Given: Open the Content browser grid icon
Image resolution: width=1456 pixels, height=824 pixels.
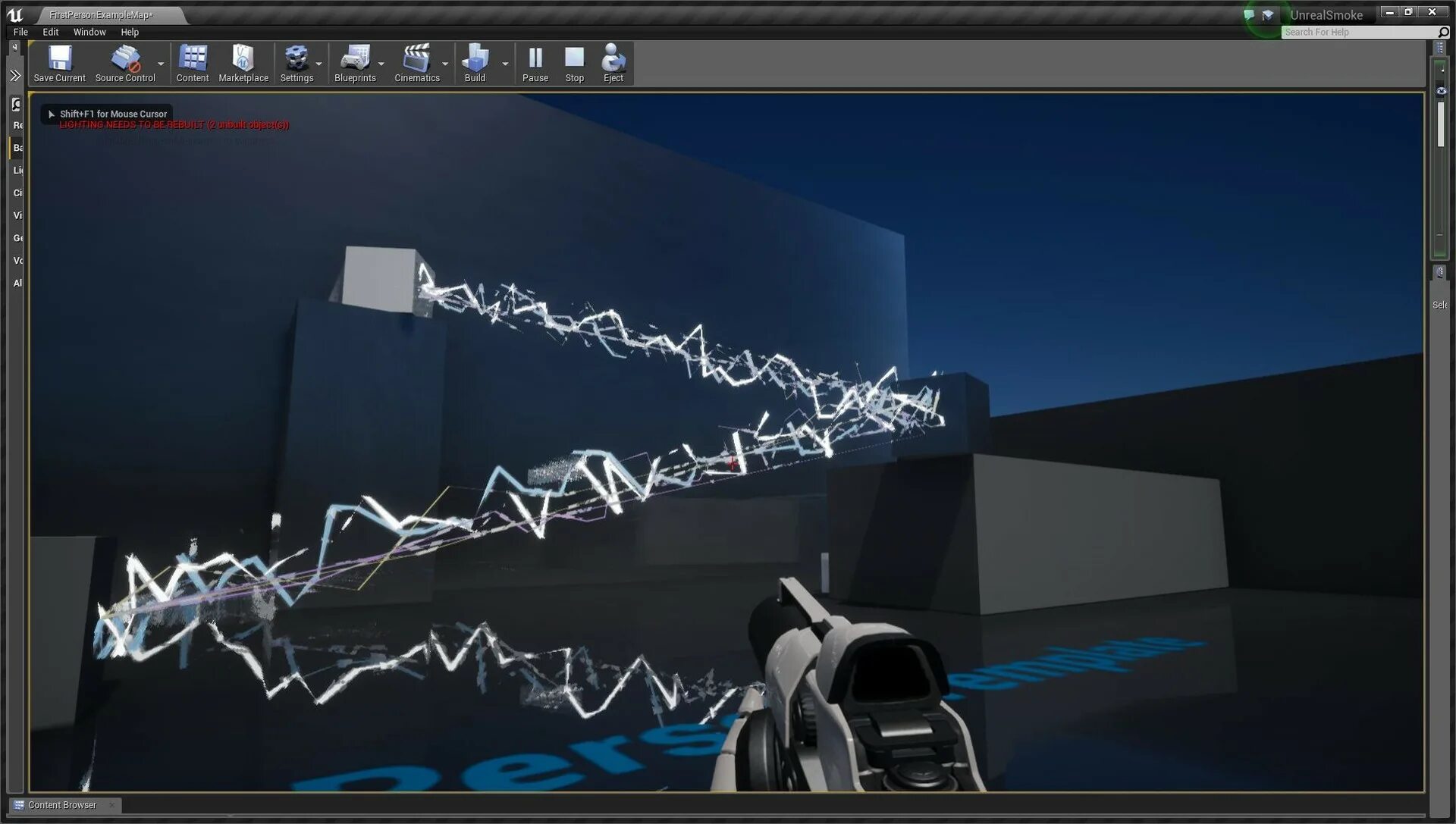Looking at the screenshot, I should coord(192,58).
